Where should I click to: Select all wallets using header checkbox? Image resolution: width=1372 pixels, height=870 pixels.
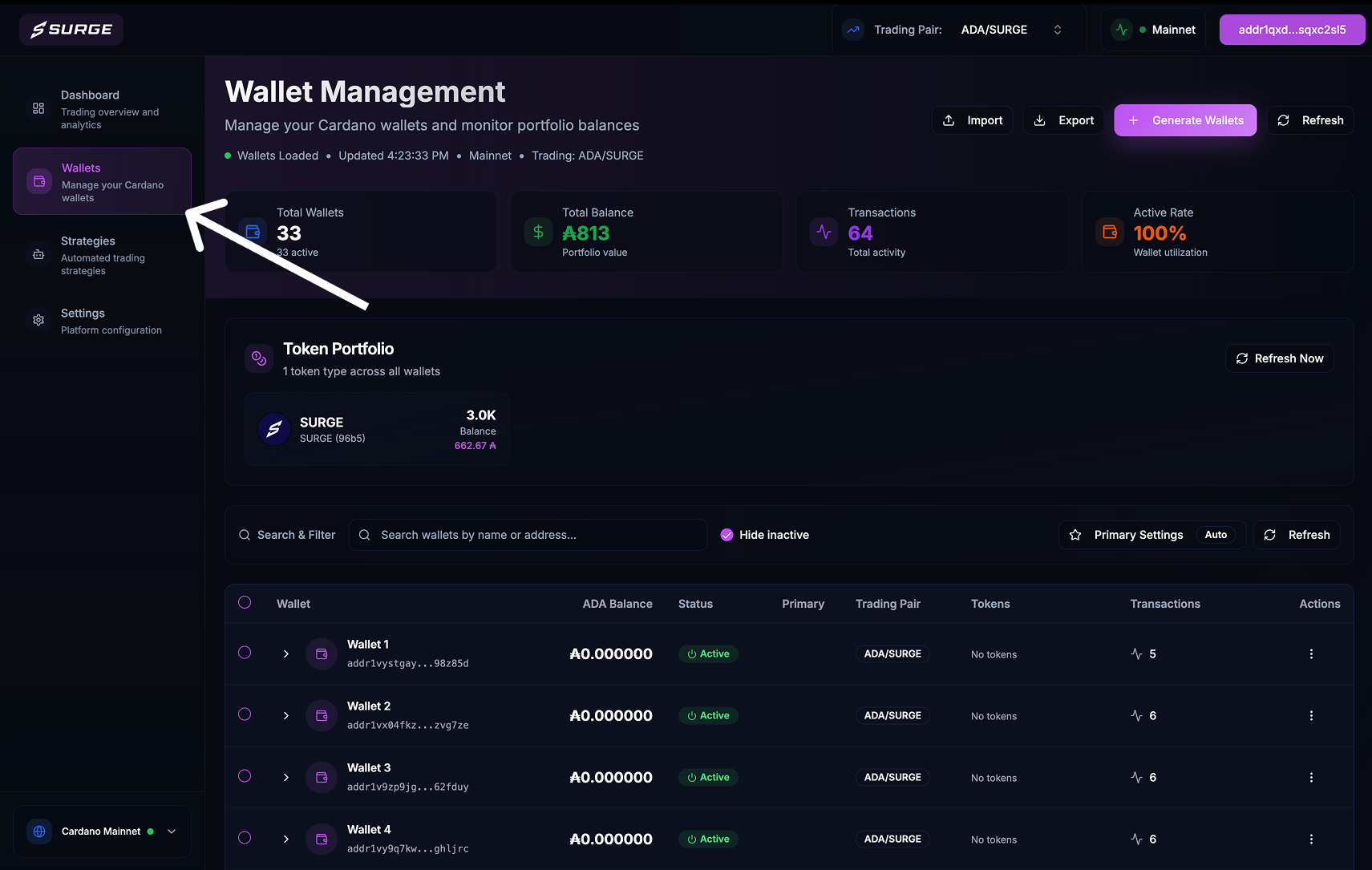click(245, 603)
